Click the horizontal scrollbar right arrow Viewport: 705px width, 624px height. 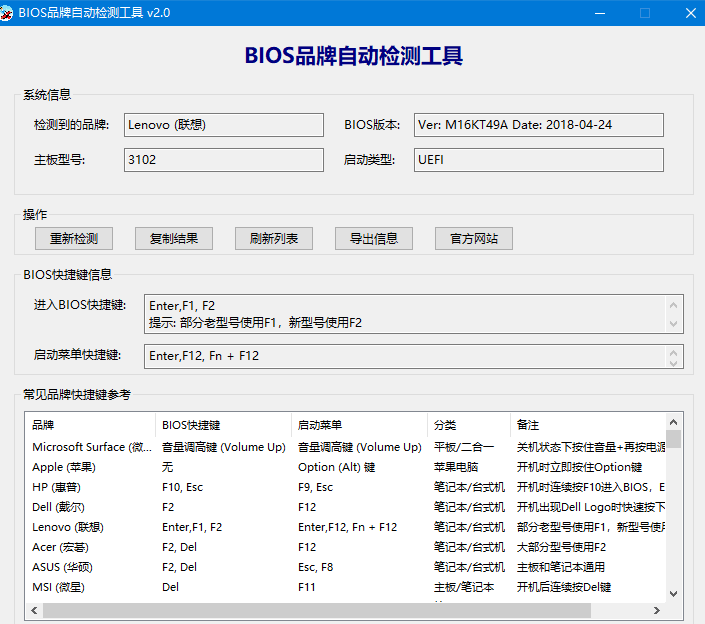click(x=660, y=608)
